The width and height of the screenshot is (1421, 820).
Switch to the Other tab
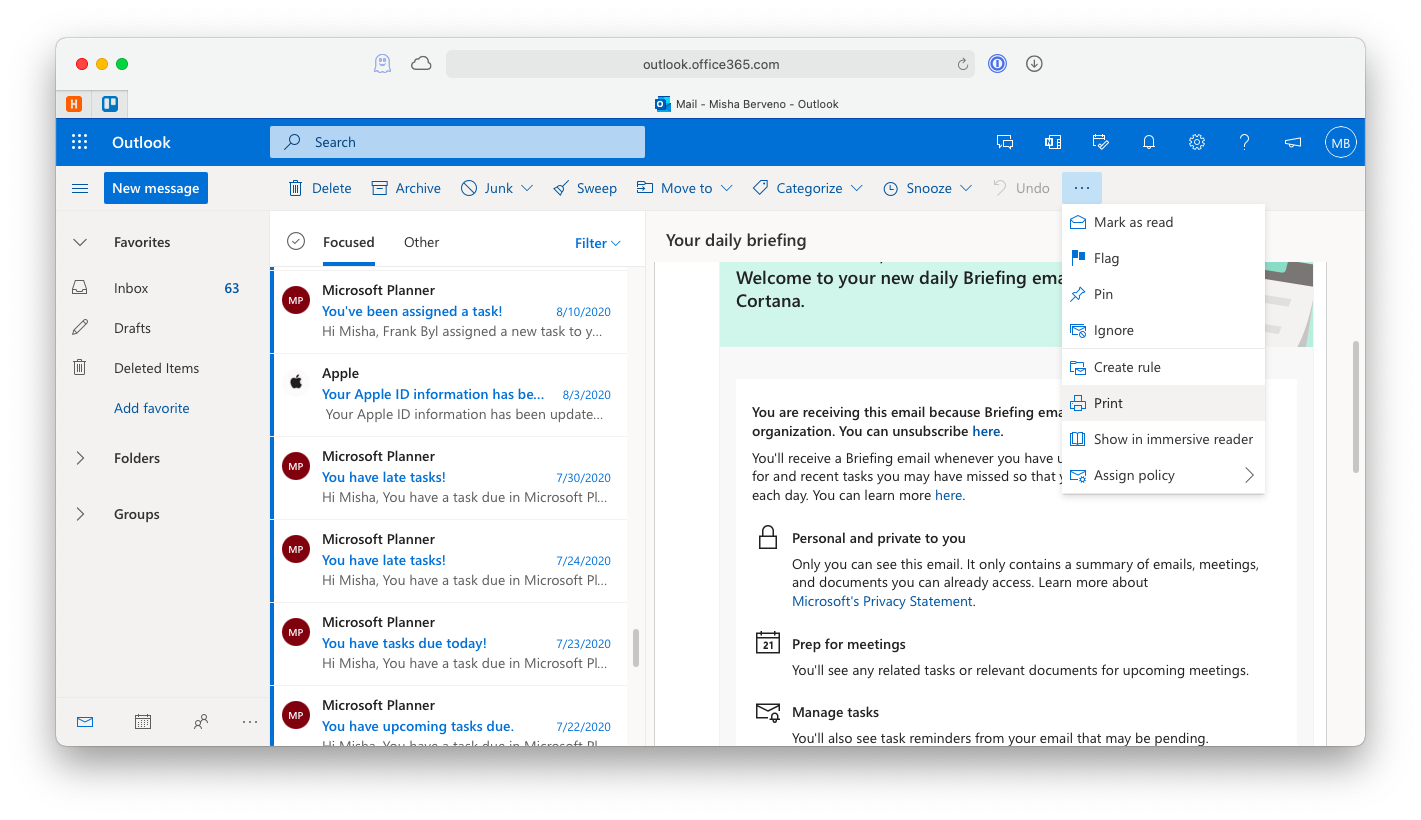click(x=421, y=242)
